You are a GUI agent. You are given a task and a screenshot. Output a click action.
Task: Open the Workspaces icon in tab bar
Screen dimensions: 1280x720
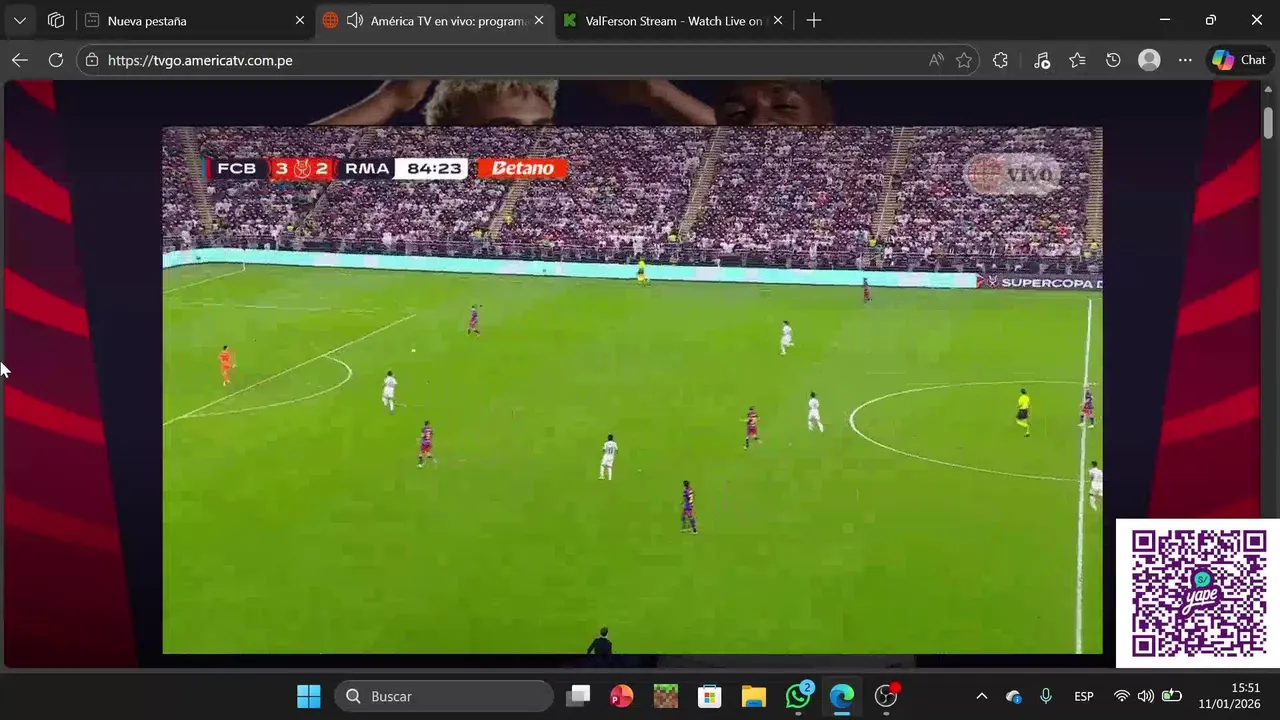pos(56,20)
